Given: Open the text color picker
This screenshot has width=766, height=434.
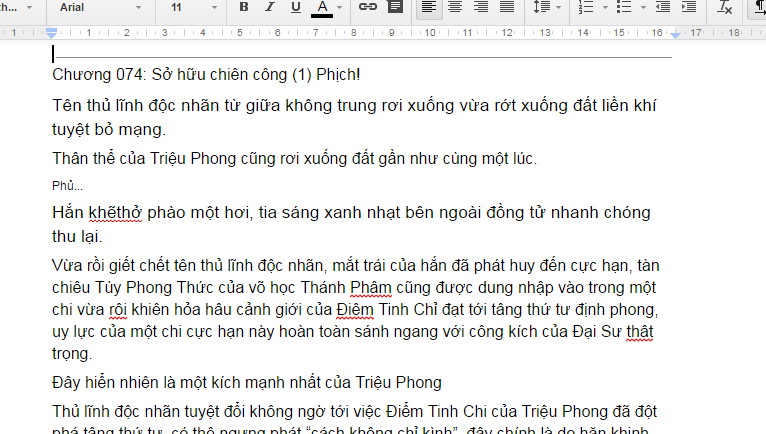Looking at the screenshot, I should (x=321, y=8).
